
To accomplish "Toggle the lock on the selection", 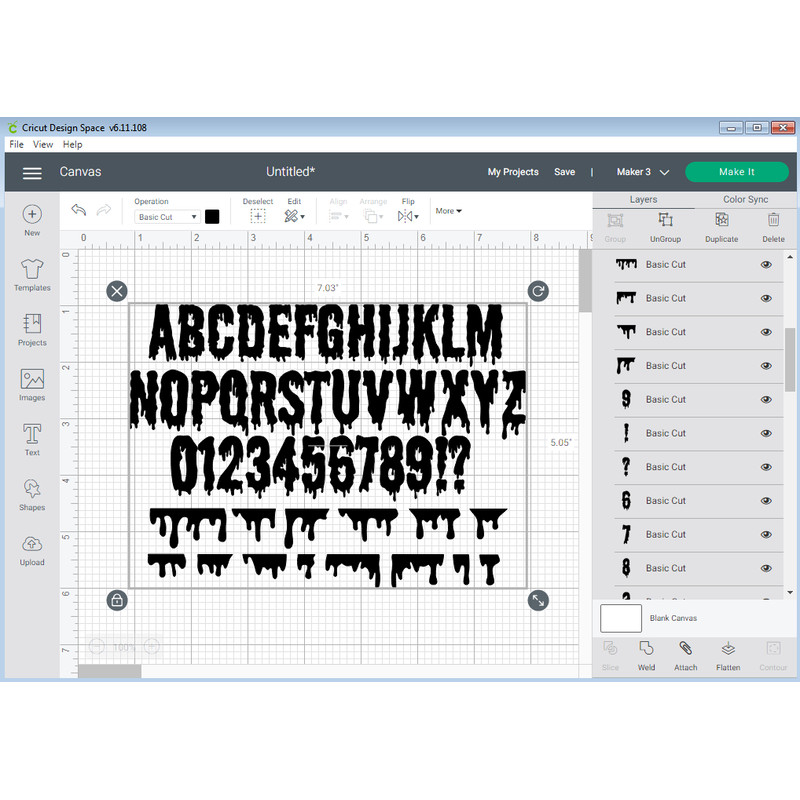I will pos(117,600).
